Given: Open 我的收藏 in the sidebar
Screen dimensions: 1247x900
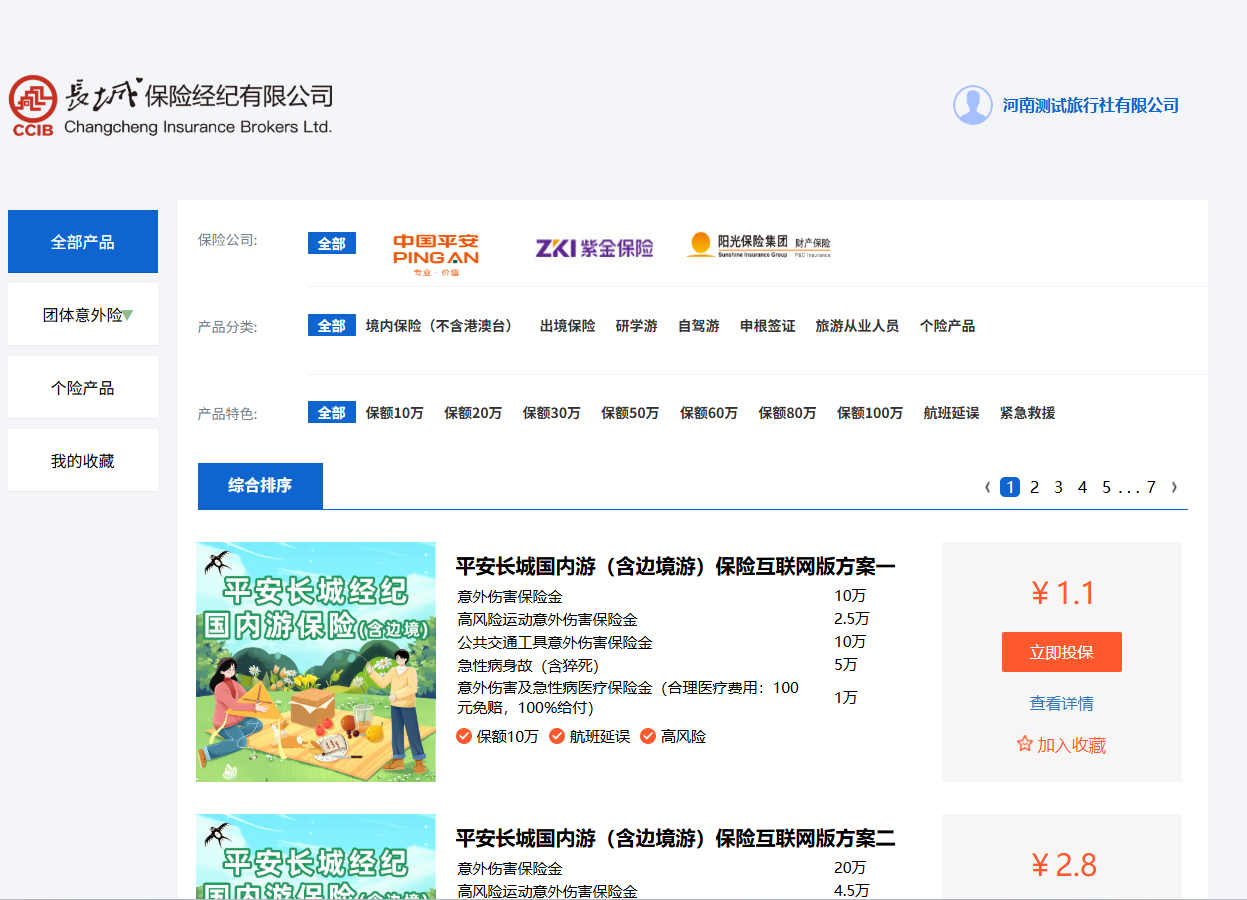Looking at the screenshot, I should pyautogui.click(x=83, y=461).
